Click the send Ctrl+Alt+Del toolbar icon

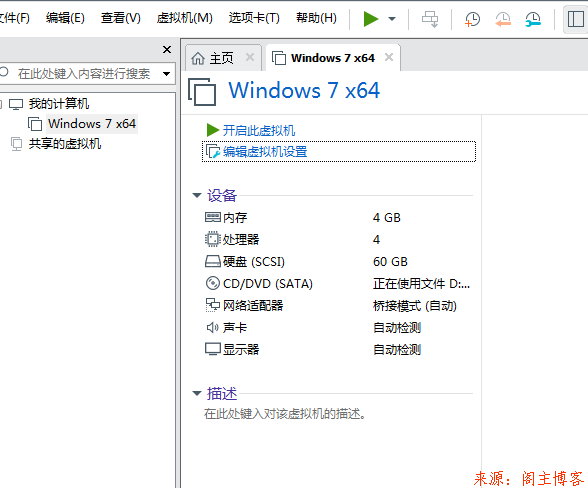[430, 19]
